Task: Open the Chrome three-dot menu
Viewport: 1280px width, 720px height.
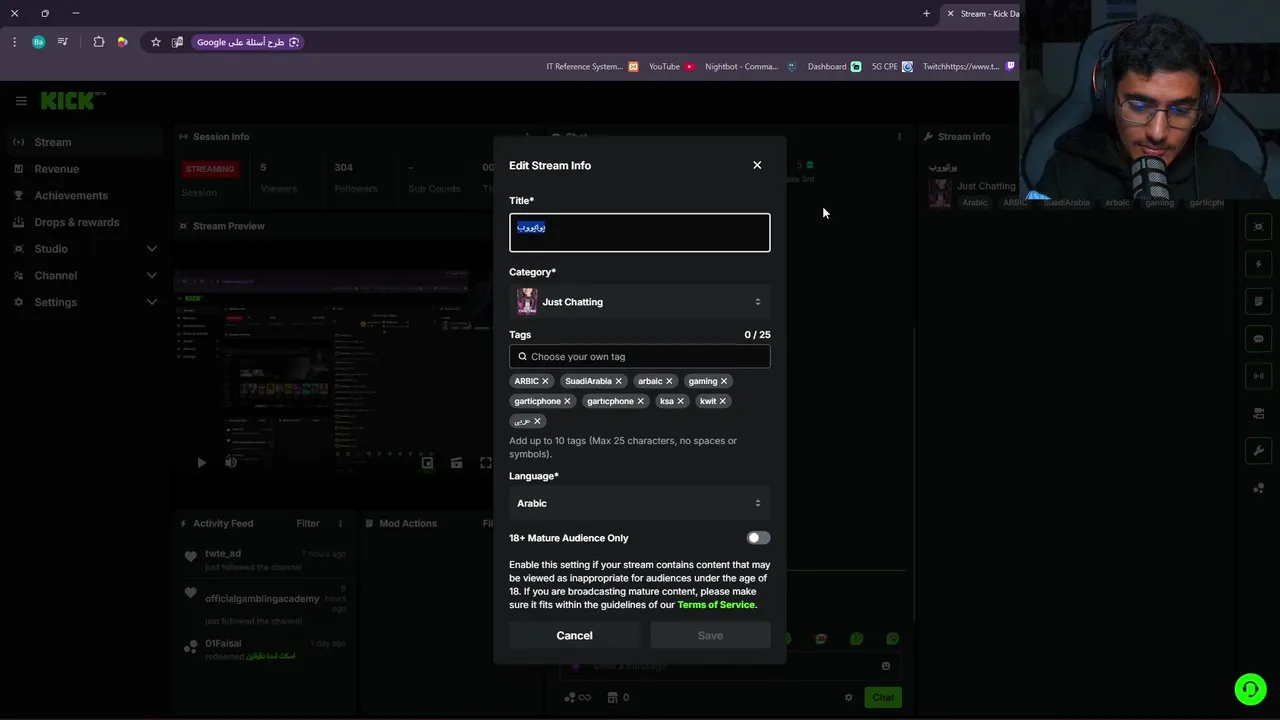Action: [14, 42]
